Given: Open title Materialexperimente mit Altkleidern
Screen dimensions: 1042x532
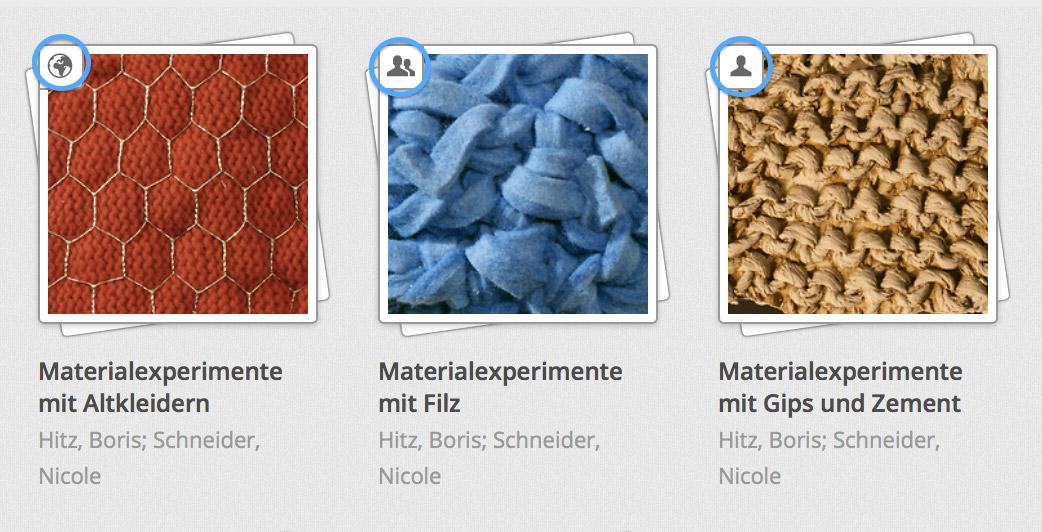Looking at the screenshot, I should coord(161,387).
